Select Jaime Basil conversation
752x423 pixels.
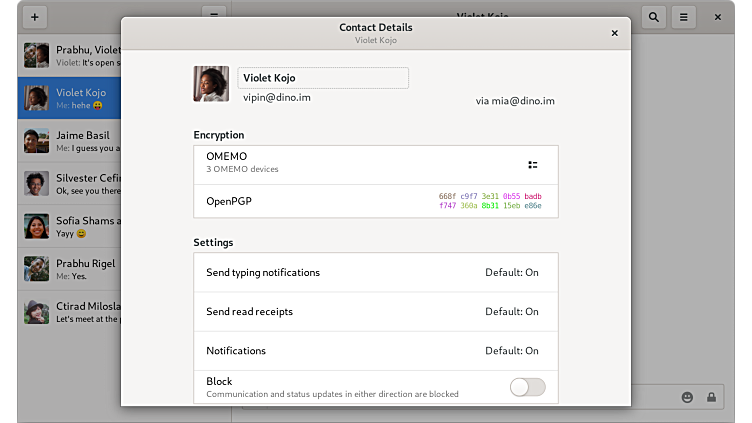[x=70, y=142]
